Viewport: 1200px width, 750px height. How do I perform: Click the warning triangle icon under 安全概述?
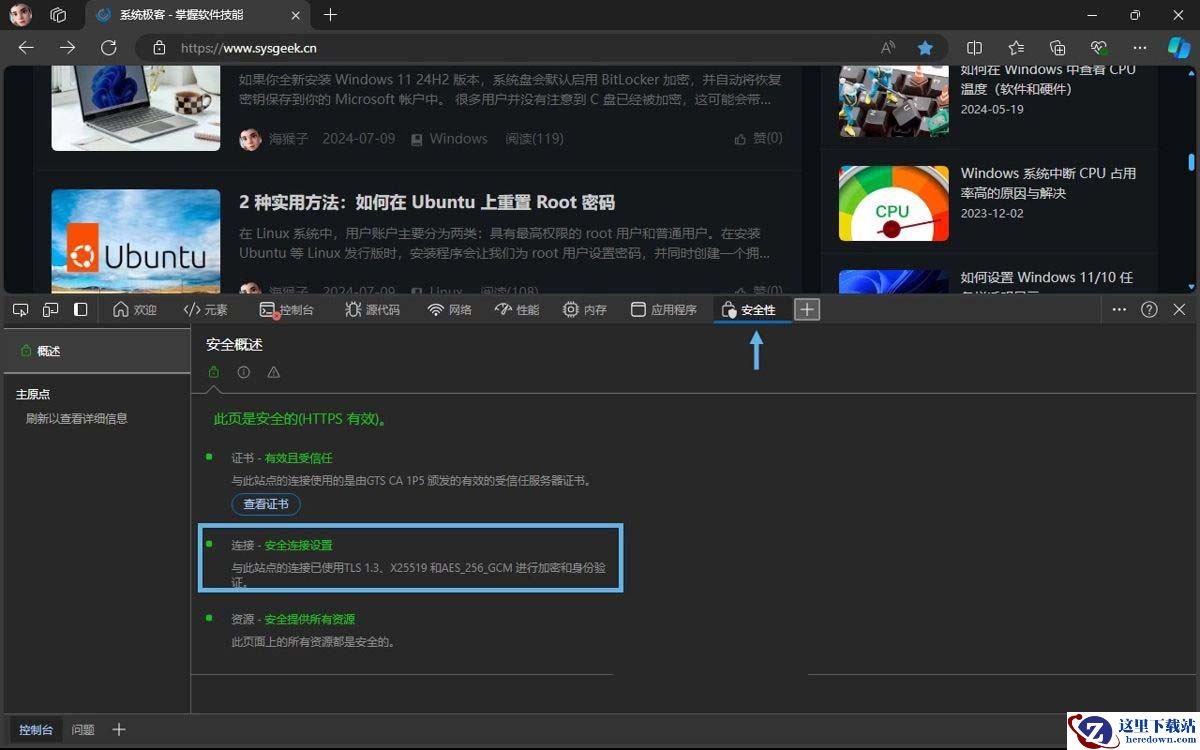click(x=273, y=372)
